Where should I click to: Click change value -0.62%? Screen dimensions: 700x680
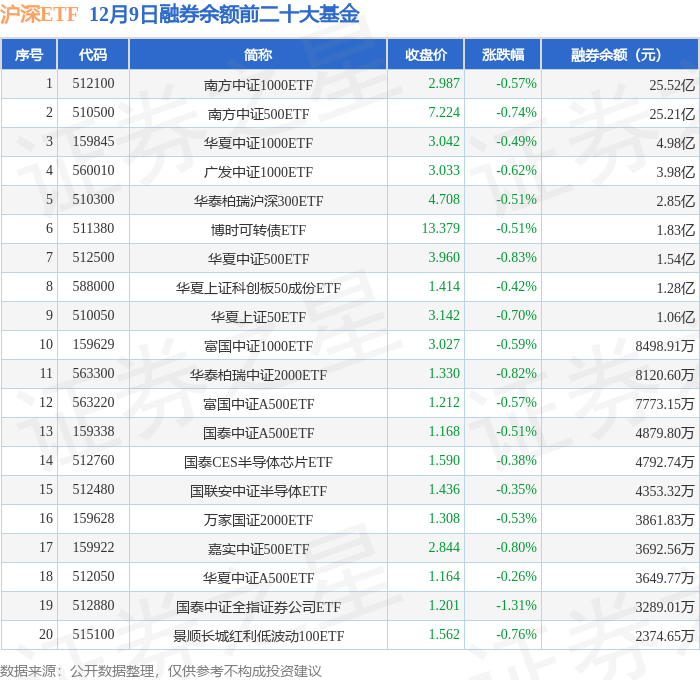[516, 171]
